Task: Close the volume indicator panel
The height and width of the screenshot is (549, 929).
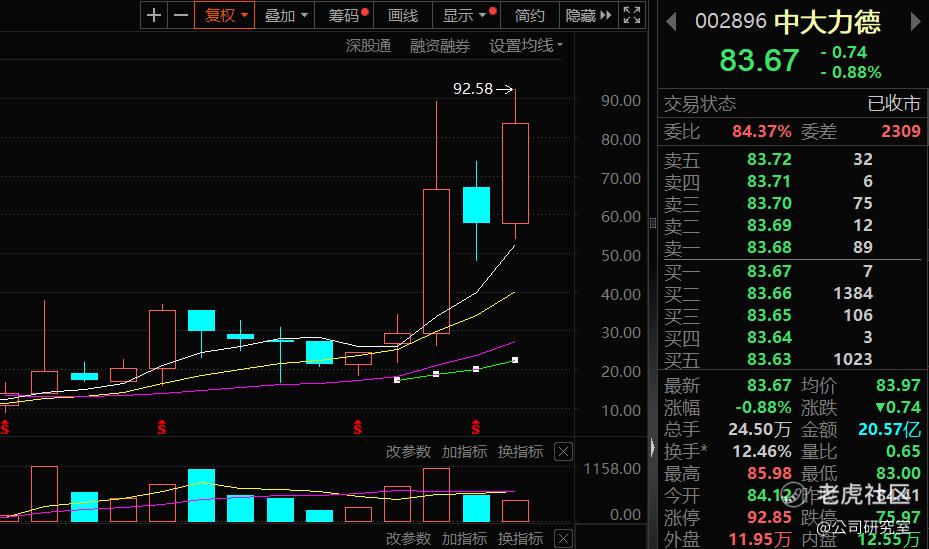Action: 563,452
